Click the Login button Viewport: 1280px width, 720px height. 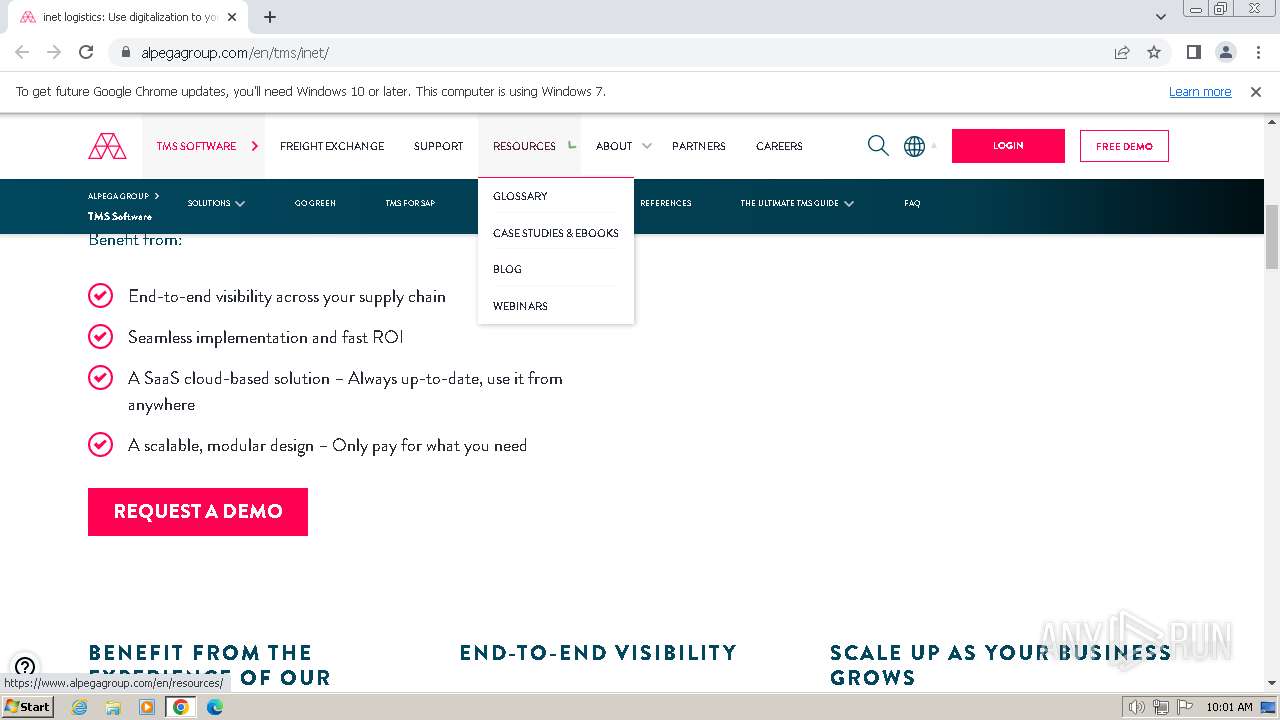pos(1008,146)
